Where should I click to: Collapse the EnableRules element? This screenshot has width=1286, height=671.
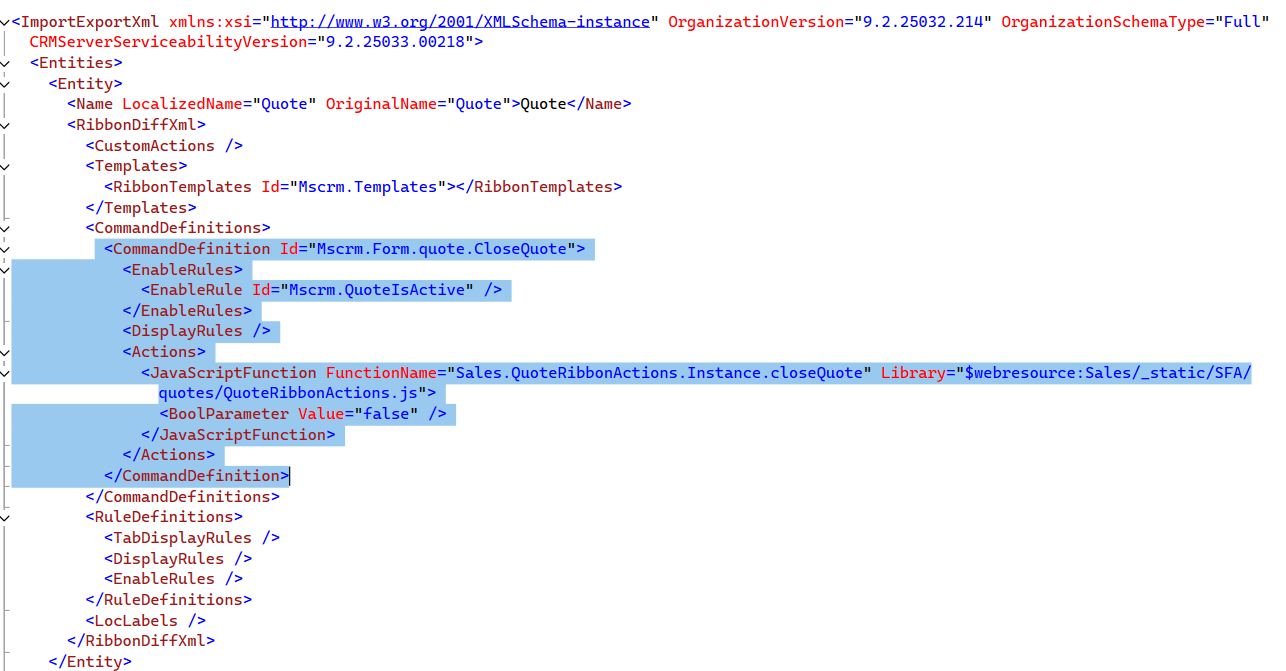[x=5, y=269]
